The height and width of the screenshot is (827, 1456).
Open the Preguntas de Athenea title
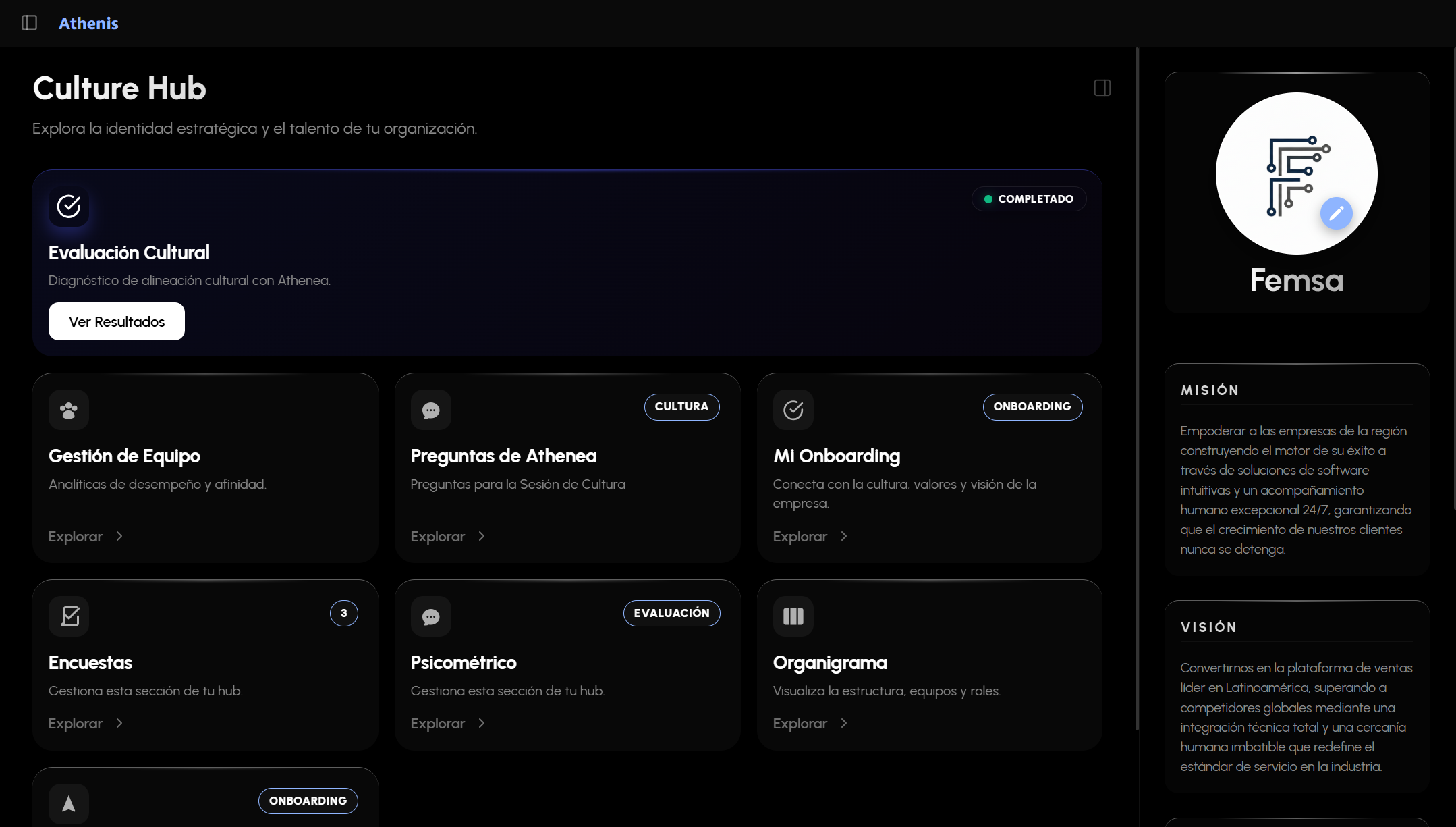click(x=503, y=456)
